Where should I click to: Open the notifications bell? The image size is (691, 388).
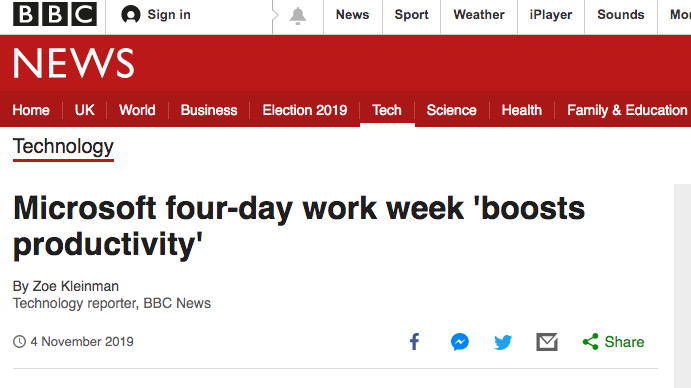[x=298, y=16]
